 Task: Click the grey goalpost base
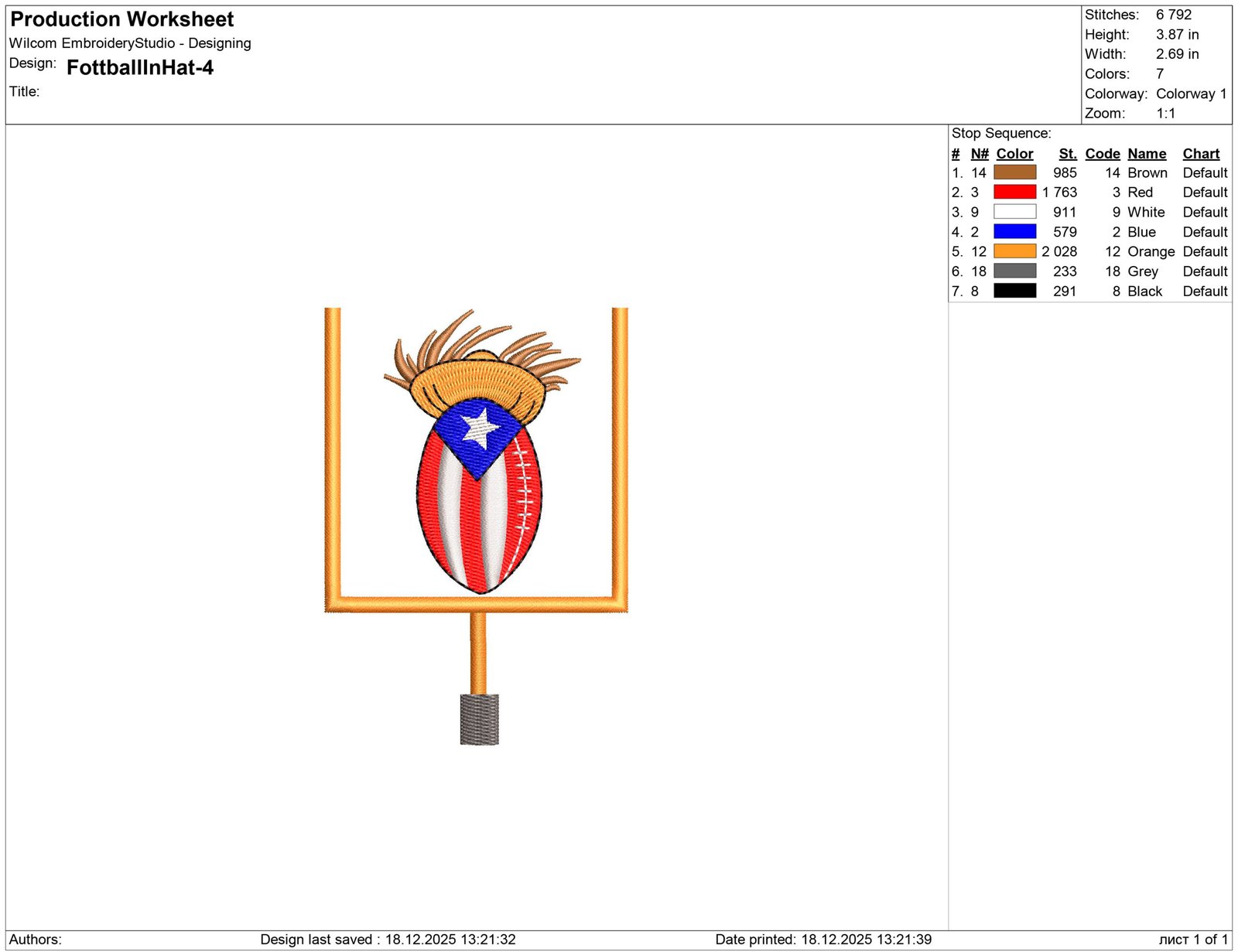point(479,719)
